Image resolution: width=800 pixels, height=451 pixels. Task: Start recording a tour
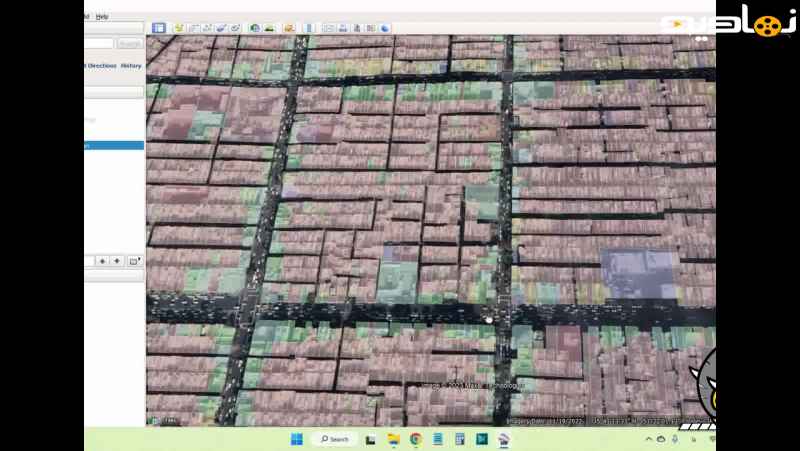pos(235,28)
